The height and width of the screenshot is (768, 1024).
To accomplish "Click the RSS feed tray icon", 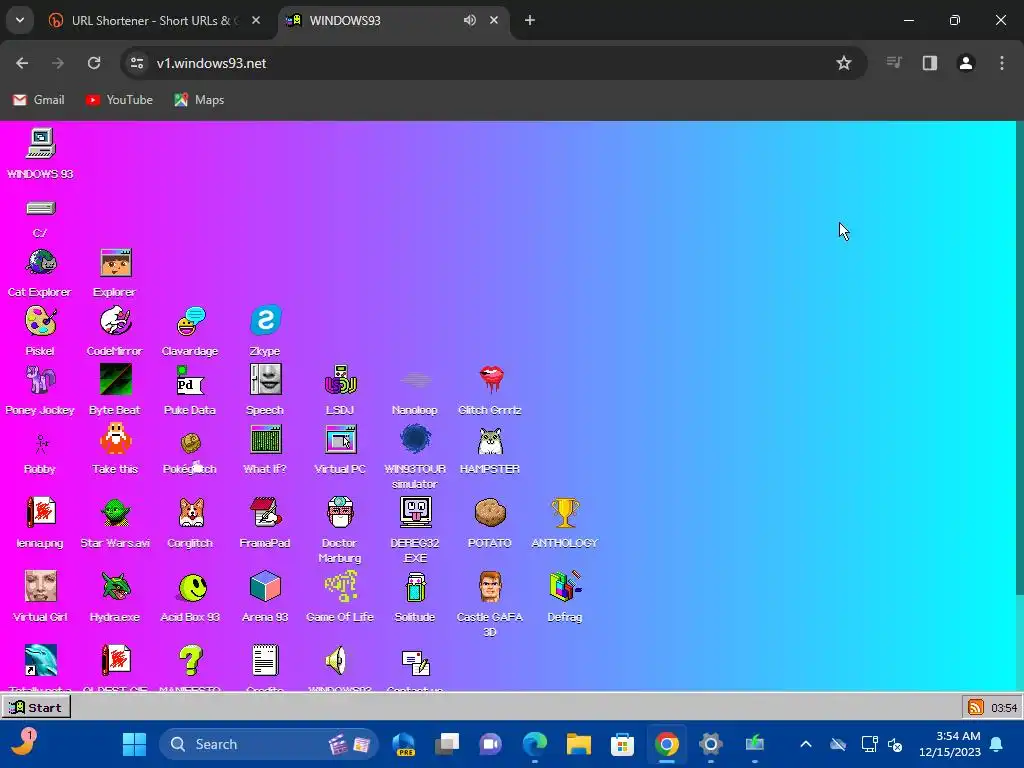I will [x=976, y=707].
